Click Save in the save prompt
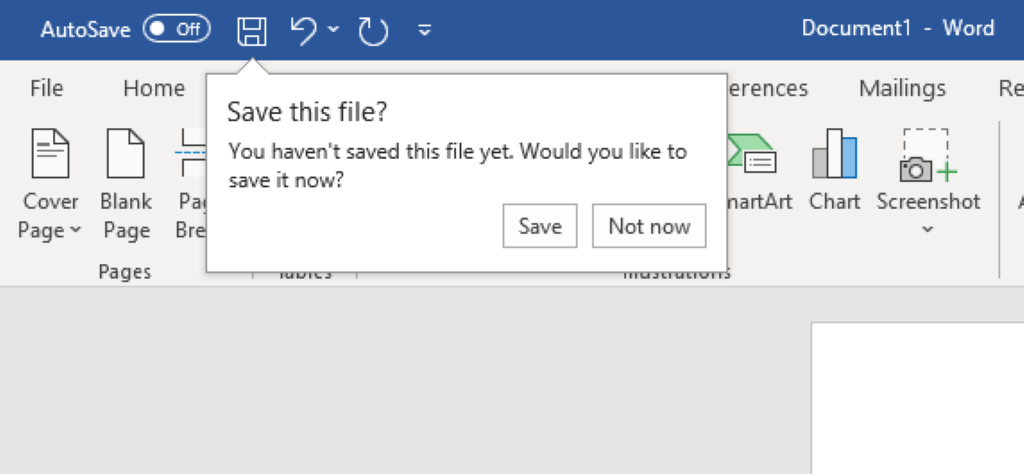The image size is (1024, 474). 540,226
